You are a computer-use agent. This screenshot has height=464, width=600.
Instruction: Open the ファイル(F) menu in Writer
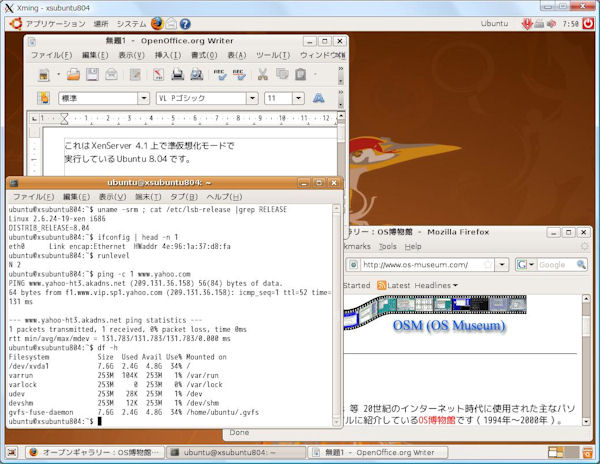click(x=51, y=55)
